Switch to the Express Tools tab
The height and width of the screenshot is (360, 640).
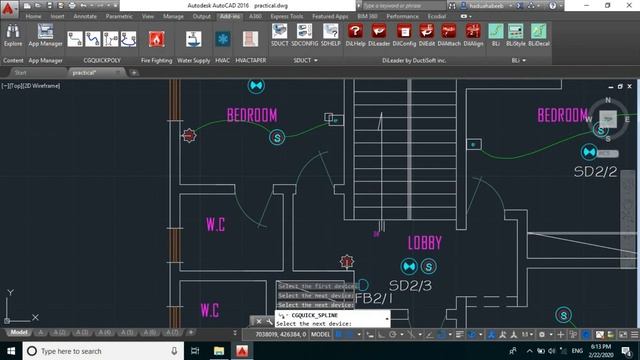[x=287, y=16]
